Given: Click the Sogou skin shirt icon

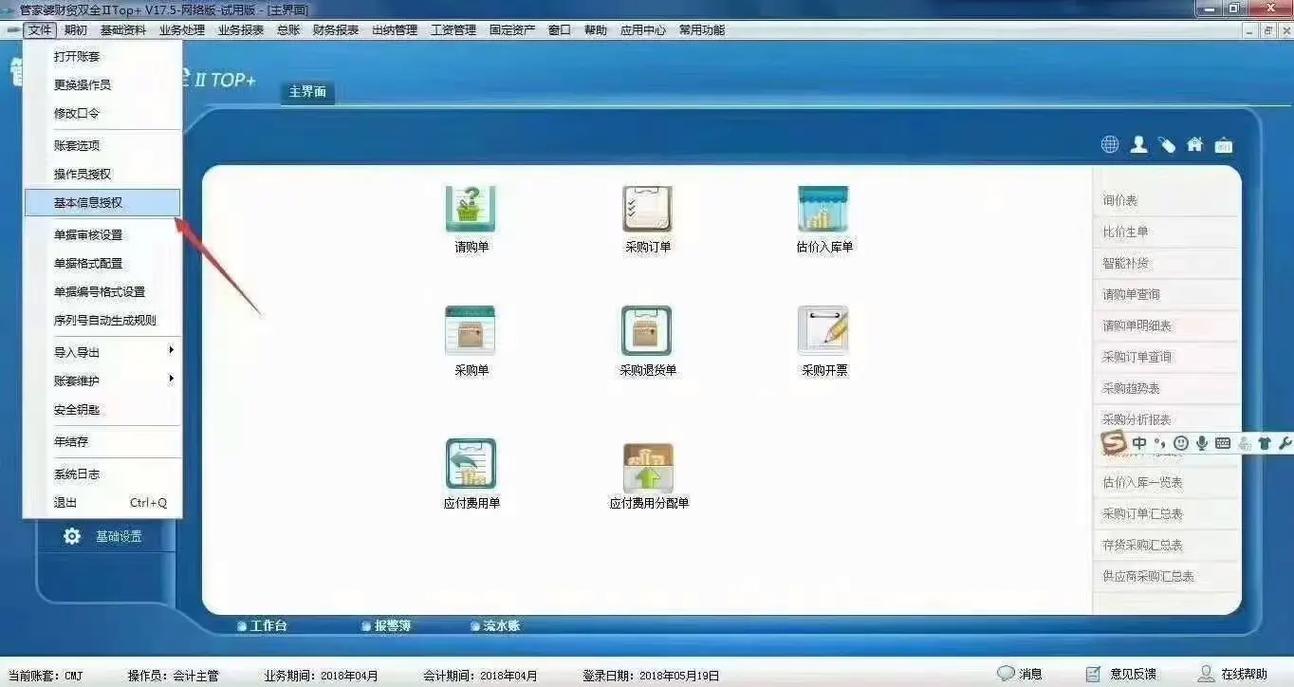Looking at the screenshot, I should pyautogui.click(x=1265, y=443).
